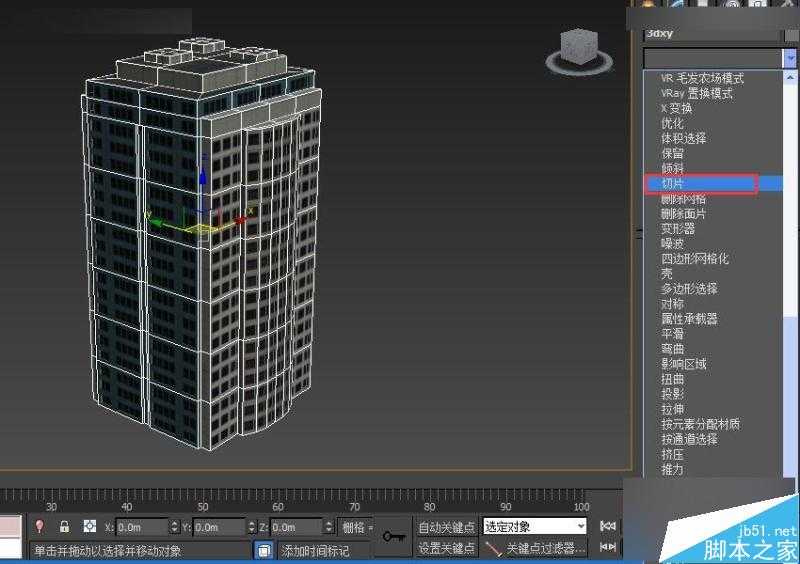
Task: Click the blue Z-axis arrow of the move gizmo
Action: [203, 176]
